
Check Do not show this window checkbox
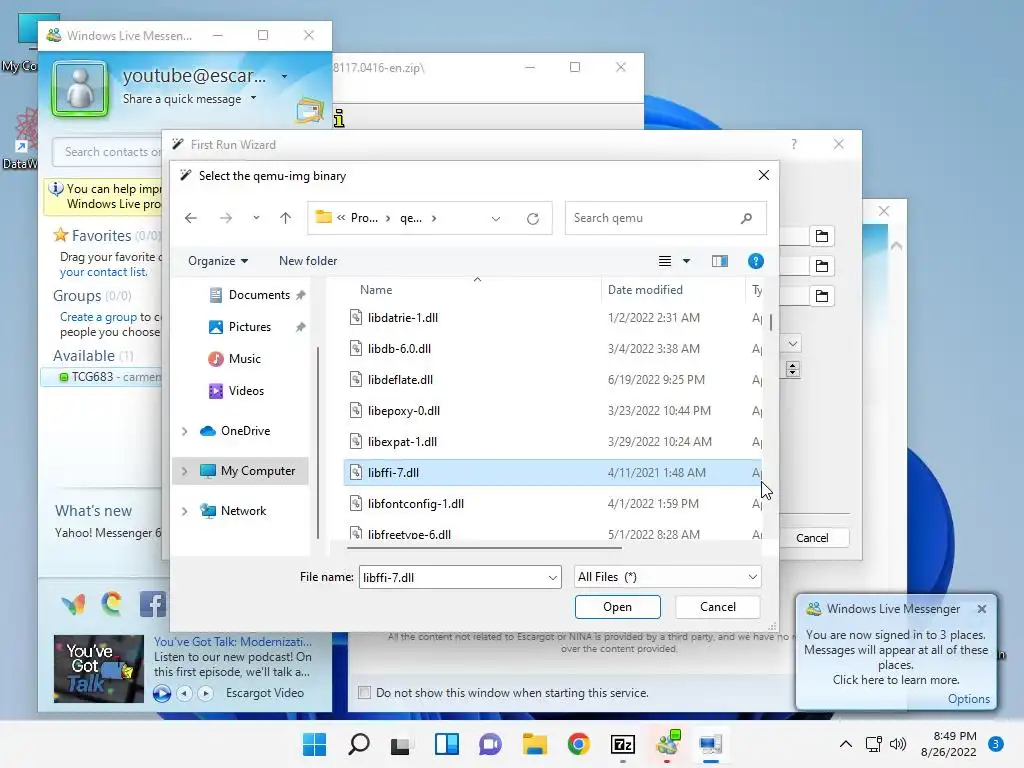coord(364,692)
